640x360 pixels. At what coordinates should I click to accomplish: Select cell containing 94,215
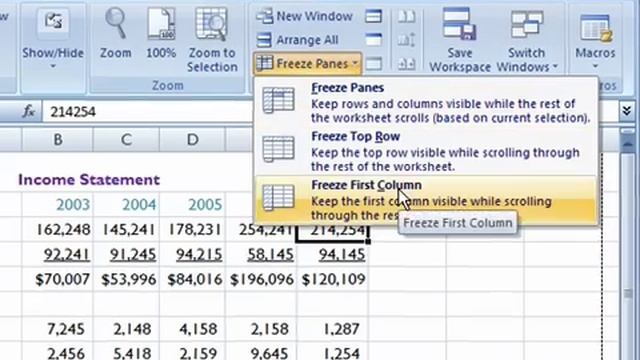click(x=192, y=254)
